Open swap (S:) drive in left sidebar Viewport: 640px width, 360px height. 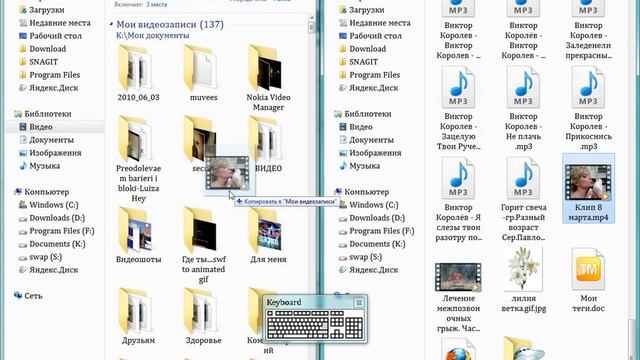pyautogui.click(x=40, y=257)
